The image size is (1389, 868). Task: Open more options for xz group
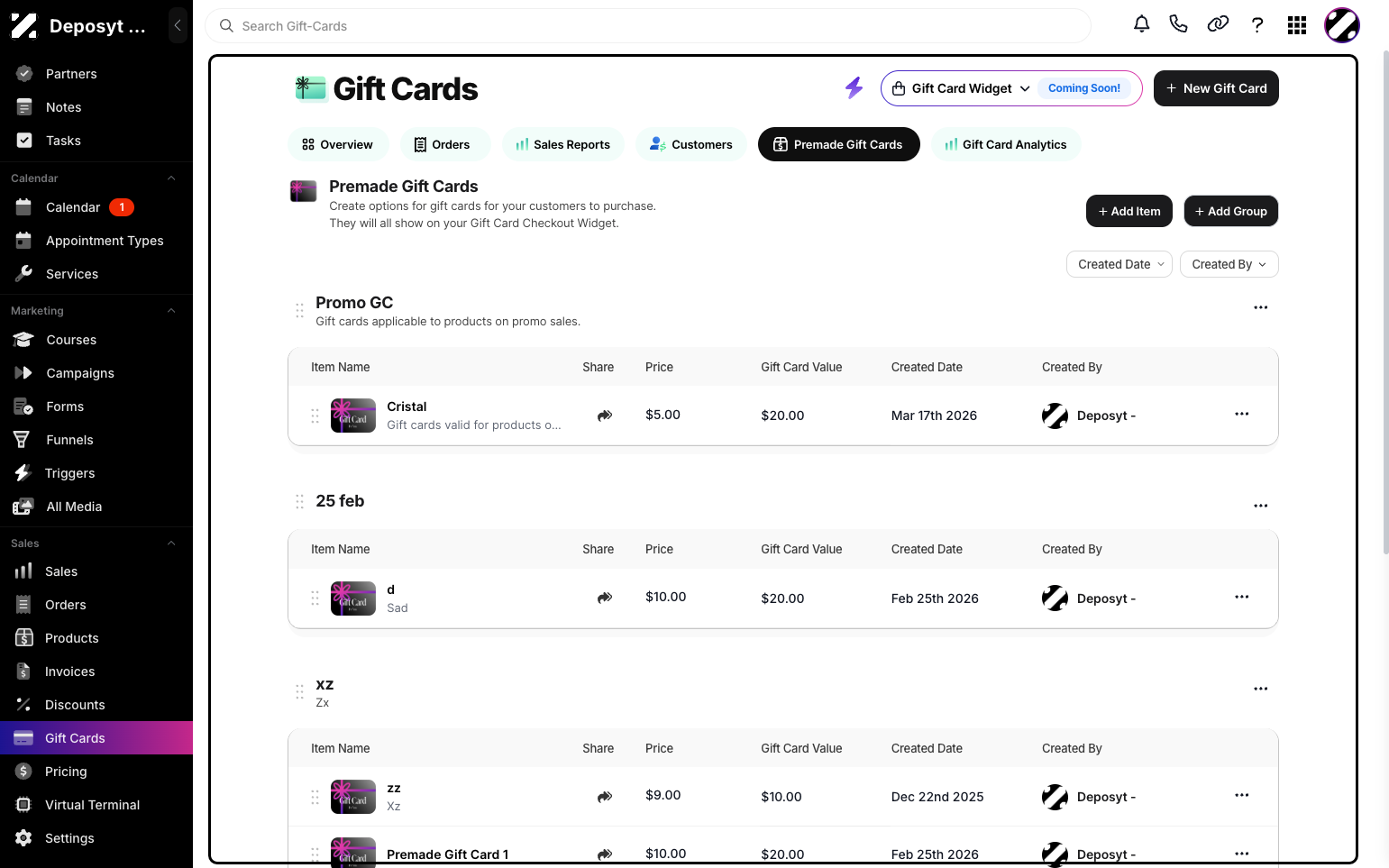(1260, 689)
